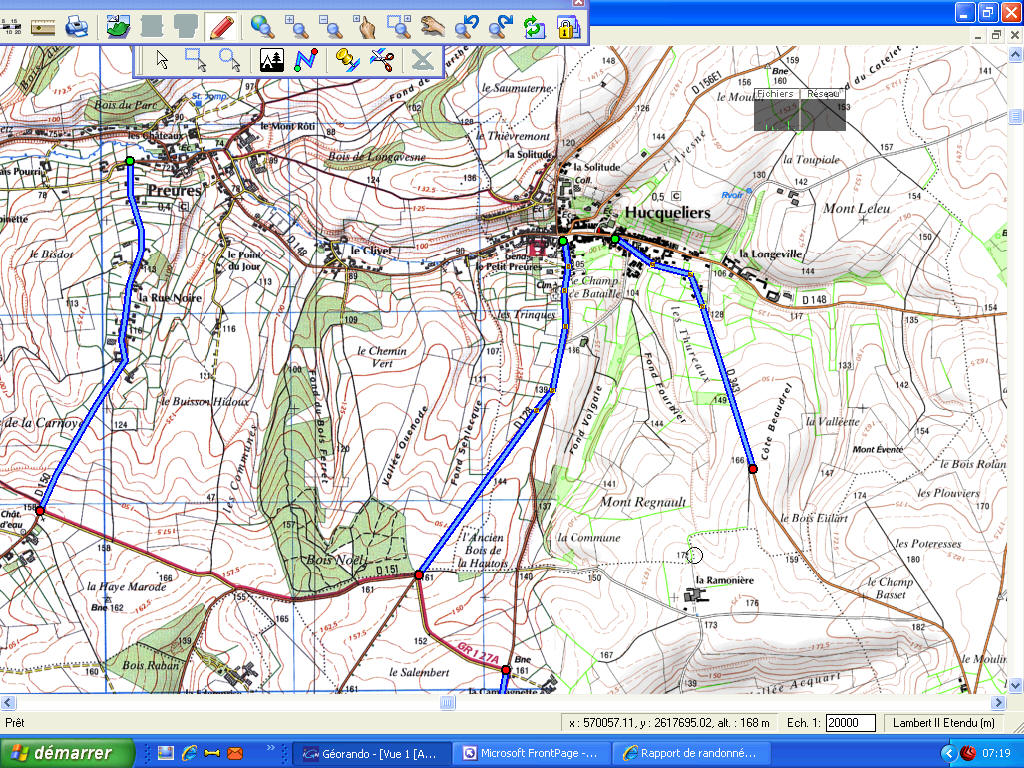Click scroll up arrow on right

(x=1016, y=54)
